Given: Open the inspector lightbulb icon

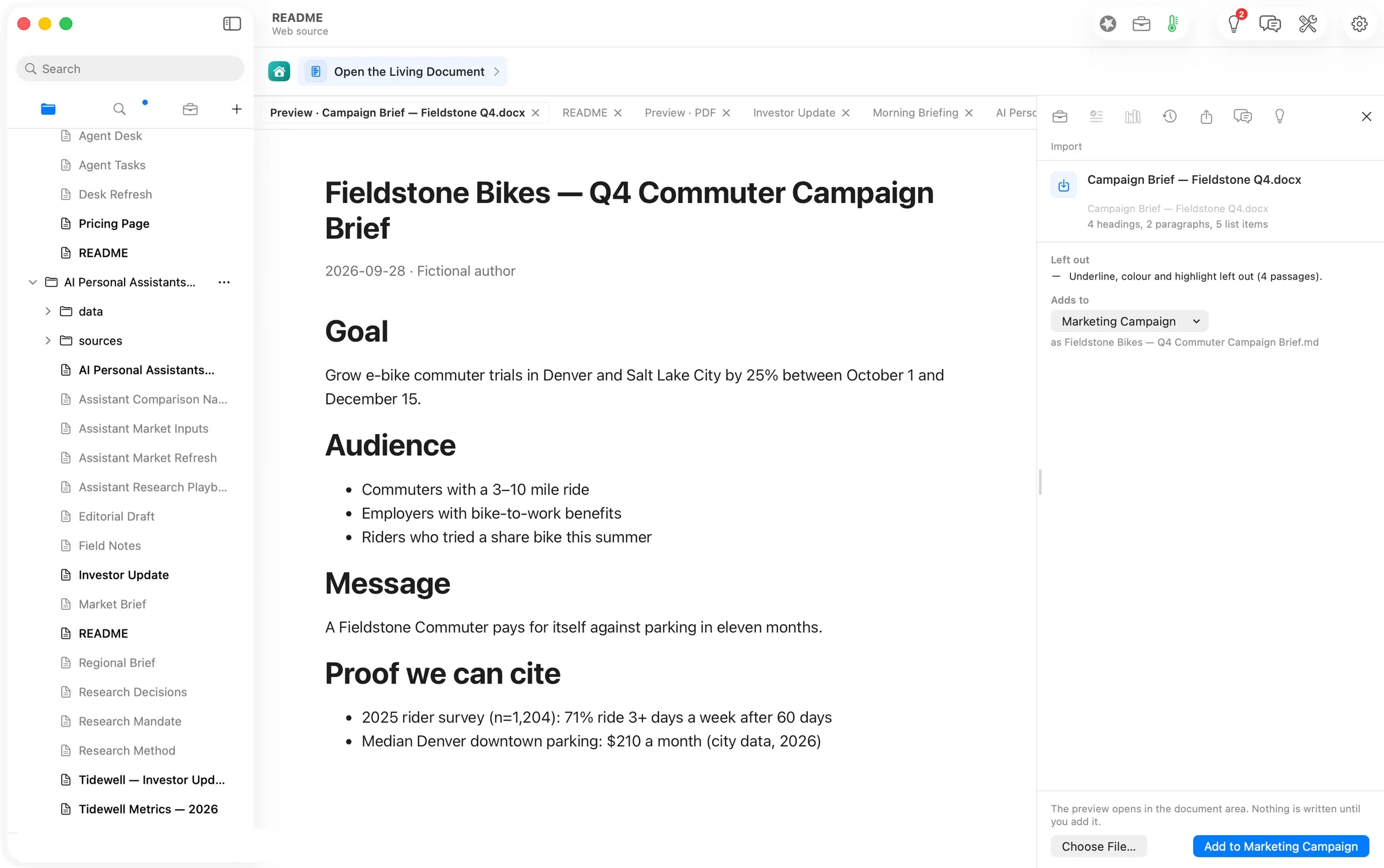Looking at the screenshot, I should pos(1280,116).
